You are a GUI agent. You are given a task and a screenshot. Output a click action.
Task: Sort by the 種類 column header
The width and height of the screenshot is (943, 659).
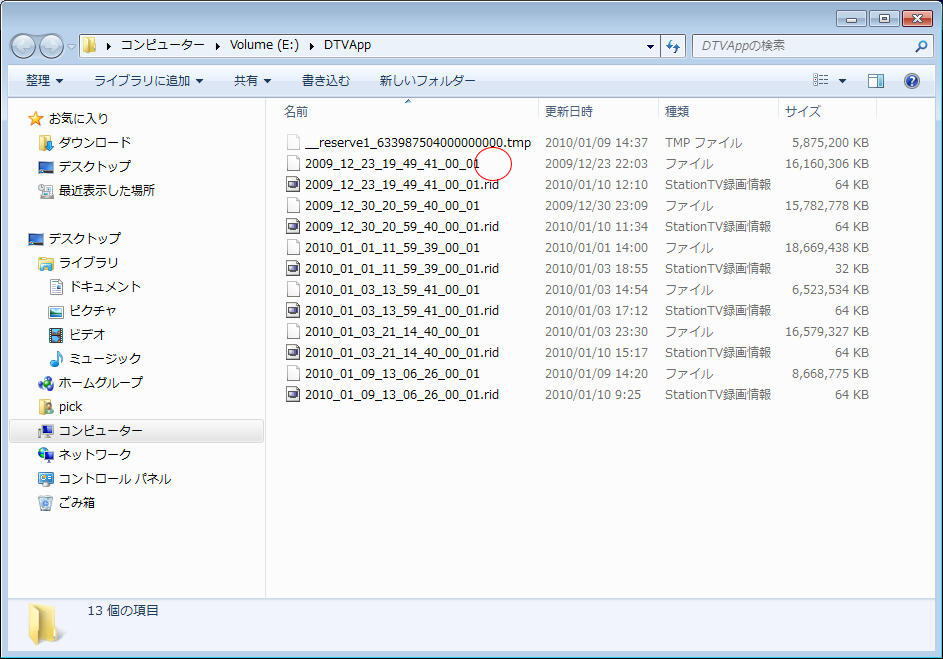tap(677, 111)
